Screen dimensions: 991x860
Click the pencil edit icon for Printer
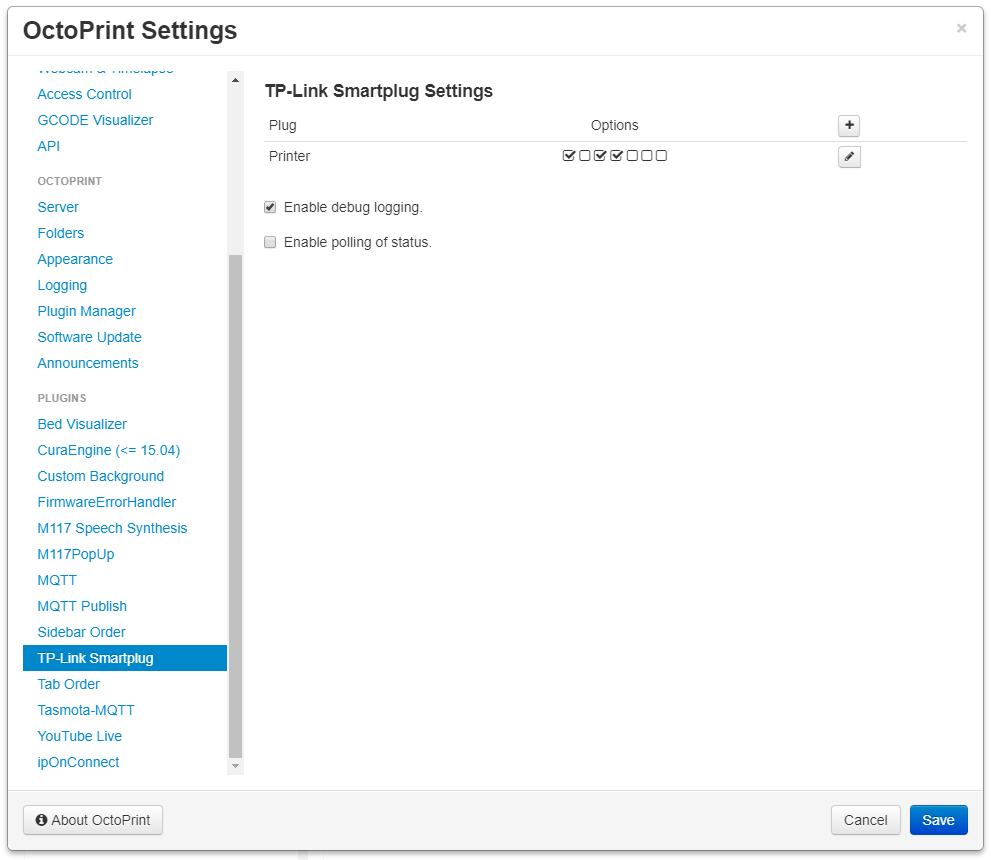click(x=849, y=157)
